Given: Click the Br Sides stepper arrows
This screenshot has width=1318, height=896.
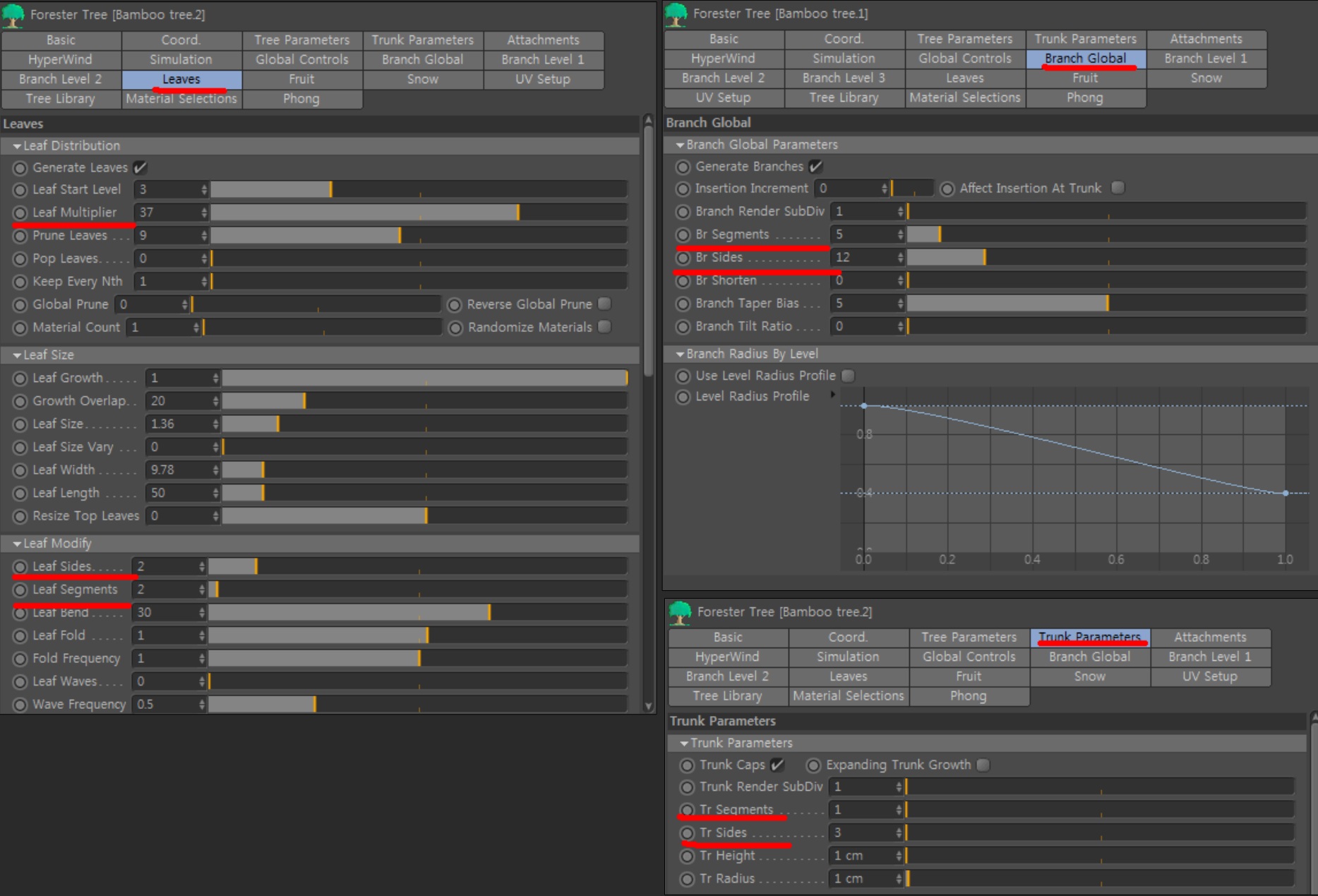Looking at the screenshot, I should tap(900, 258).
